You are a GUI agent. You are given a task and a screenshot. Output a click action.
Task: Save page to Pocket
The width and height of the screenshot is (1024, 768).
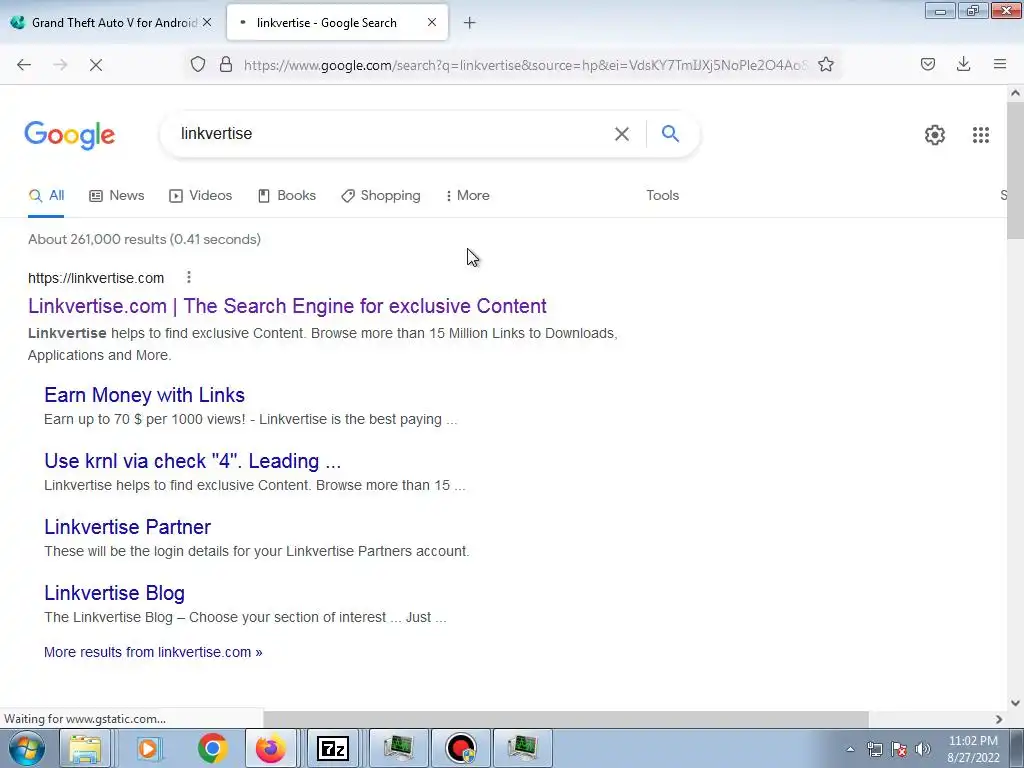click(x=927, y=64)
